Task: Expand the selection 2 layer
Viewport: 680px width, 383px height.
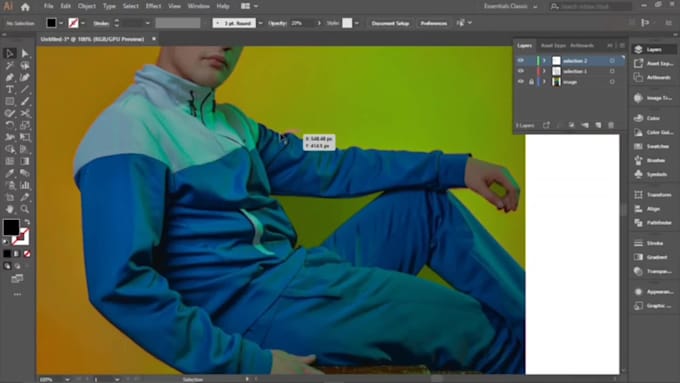Action: 544,60
